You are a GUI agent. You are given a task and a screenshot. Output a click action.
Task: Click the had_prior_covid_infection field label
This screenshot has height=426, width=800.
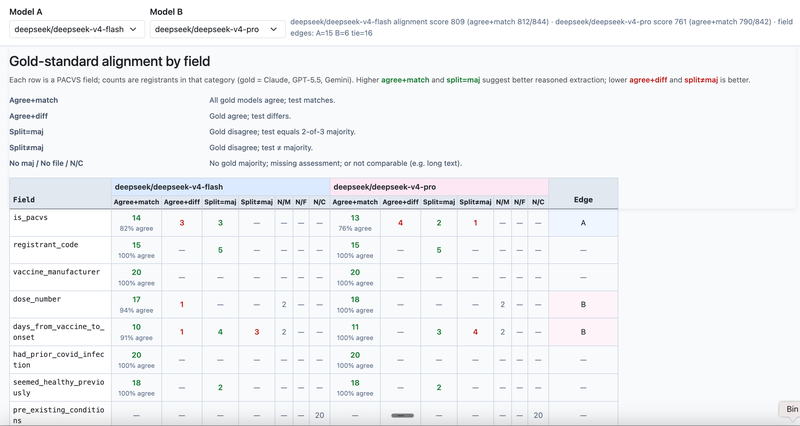[58, 359]
